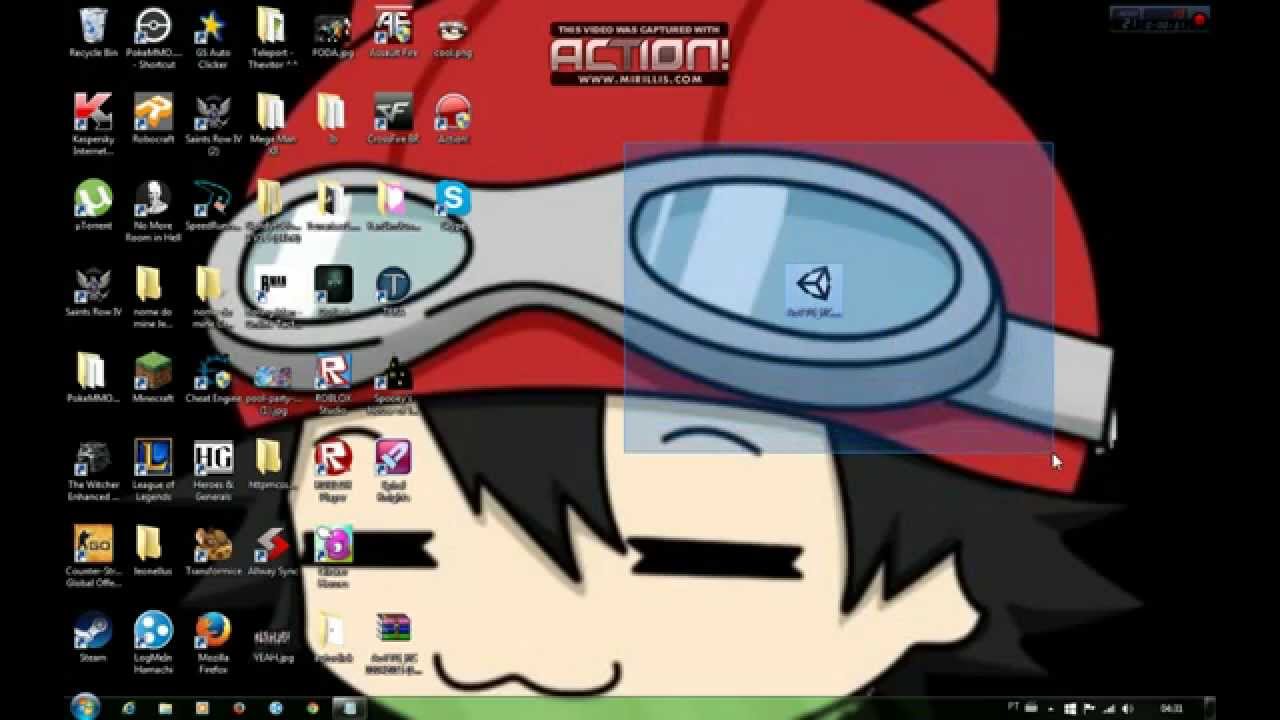The image size is (1280, 720).
Task: Select the GS Auto Clicker star icon
Action: (212, 38)
